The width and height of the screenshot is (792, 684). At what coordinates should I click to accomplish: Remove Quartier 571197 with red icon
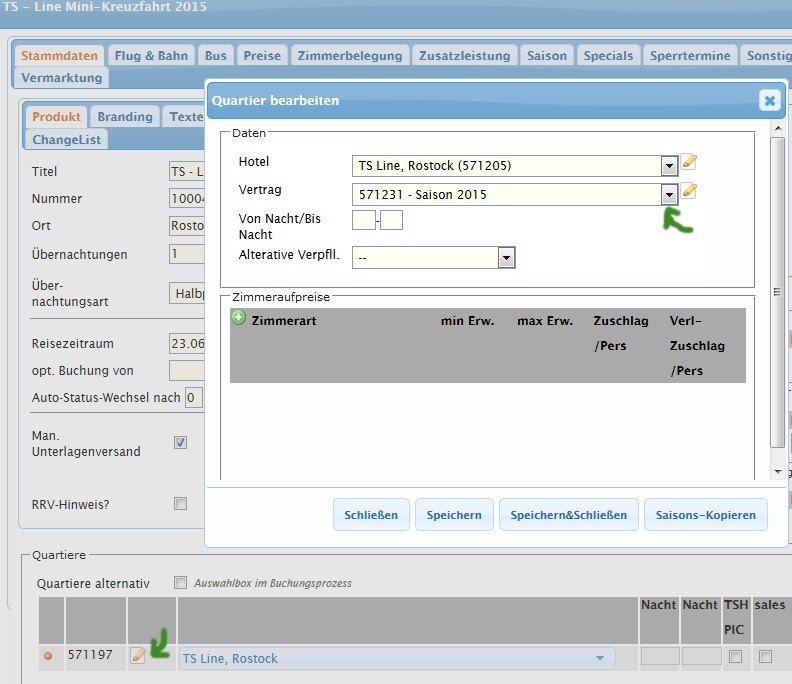(x=47, y=657)
